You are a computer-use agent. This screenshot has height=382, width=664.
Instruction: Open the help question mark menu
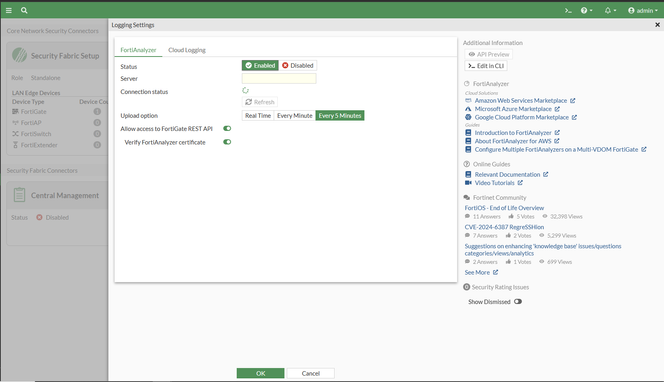tap(586, 11)
